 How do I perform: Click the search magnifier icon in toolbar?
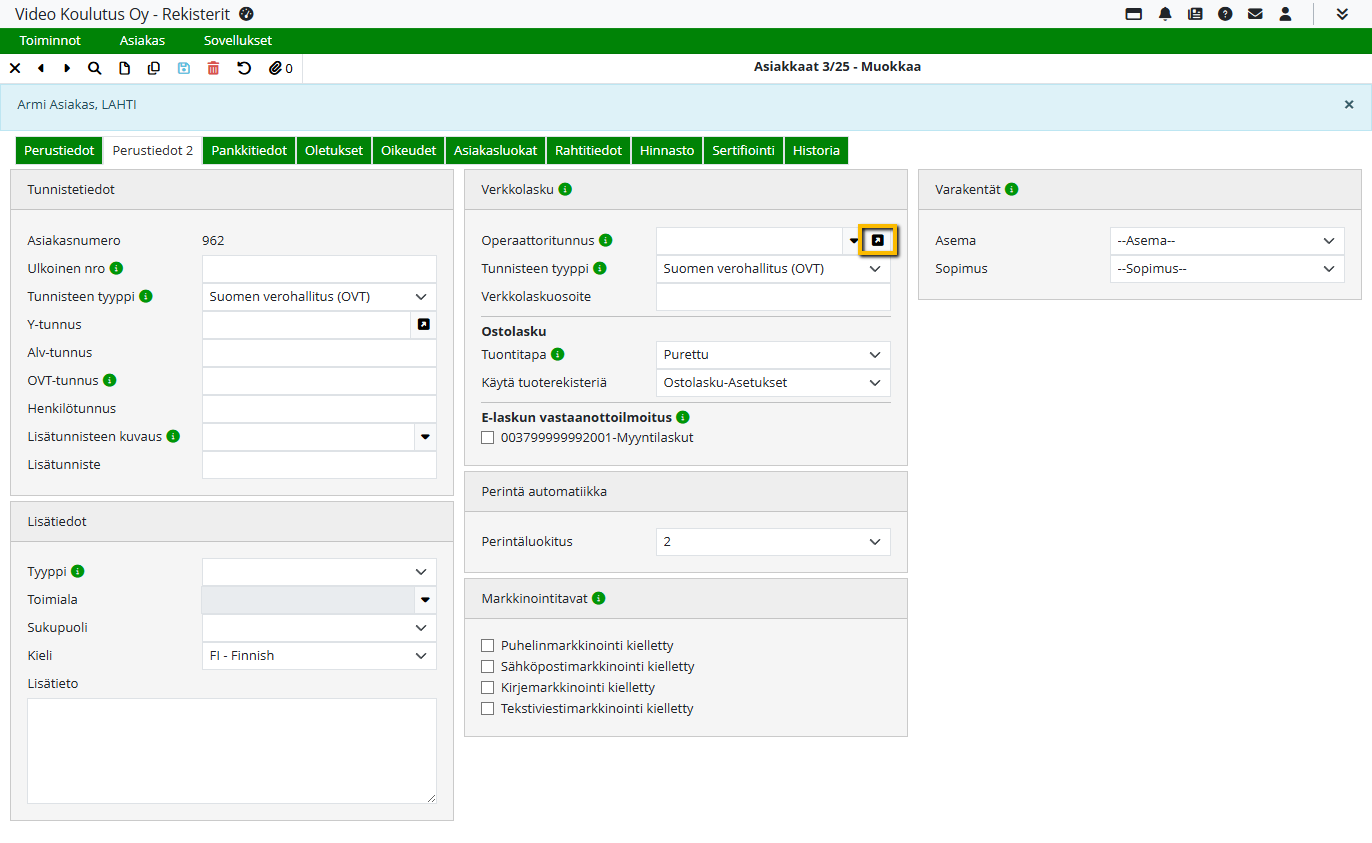[94, 68]
